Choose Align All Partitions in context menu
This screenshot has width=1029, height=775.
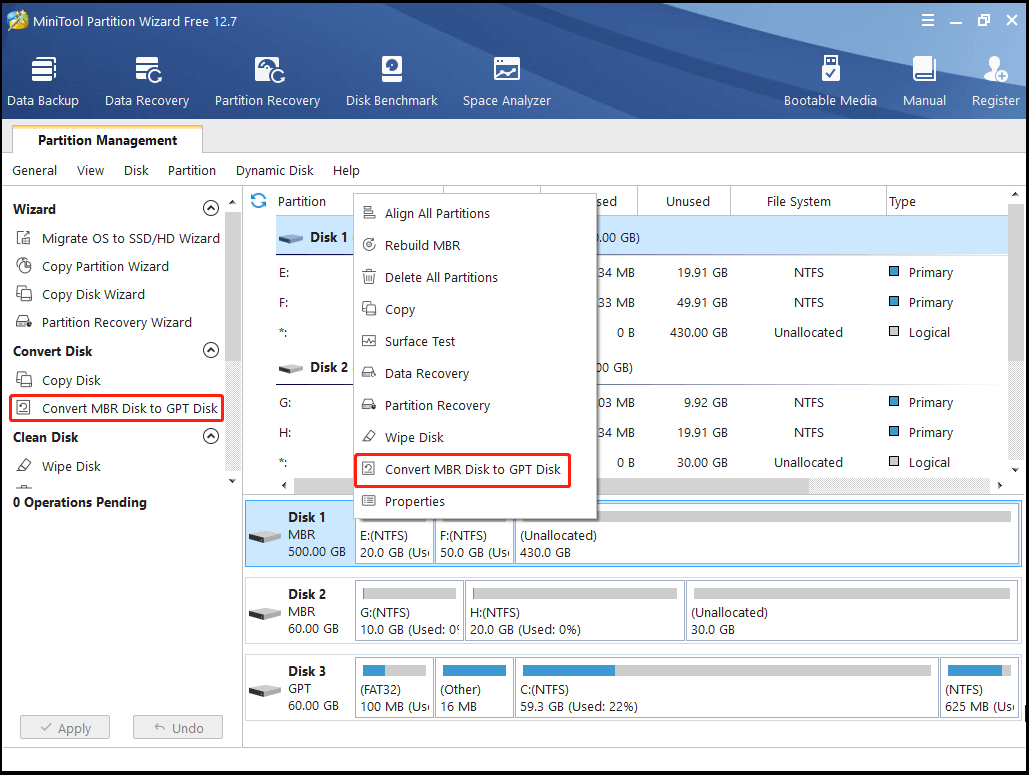tap(474, 213)
